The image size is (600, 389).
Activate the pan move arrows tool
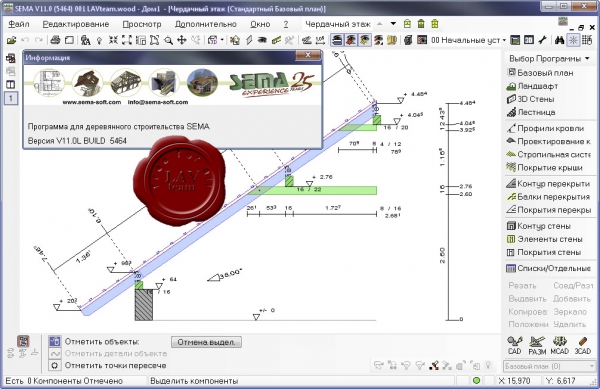click(x=182, y=40)
